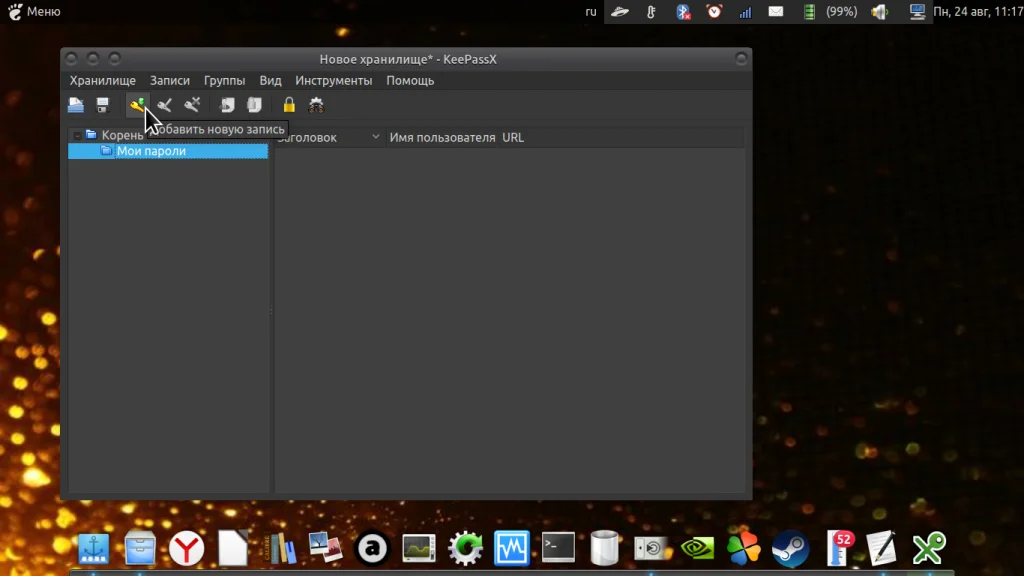Launch PlayOnLinux clover dock icon
The height and width of the screenshot is (576, 1024).
tap(744, 548)
